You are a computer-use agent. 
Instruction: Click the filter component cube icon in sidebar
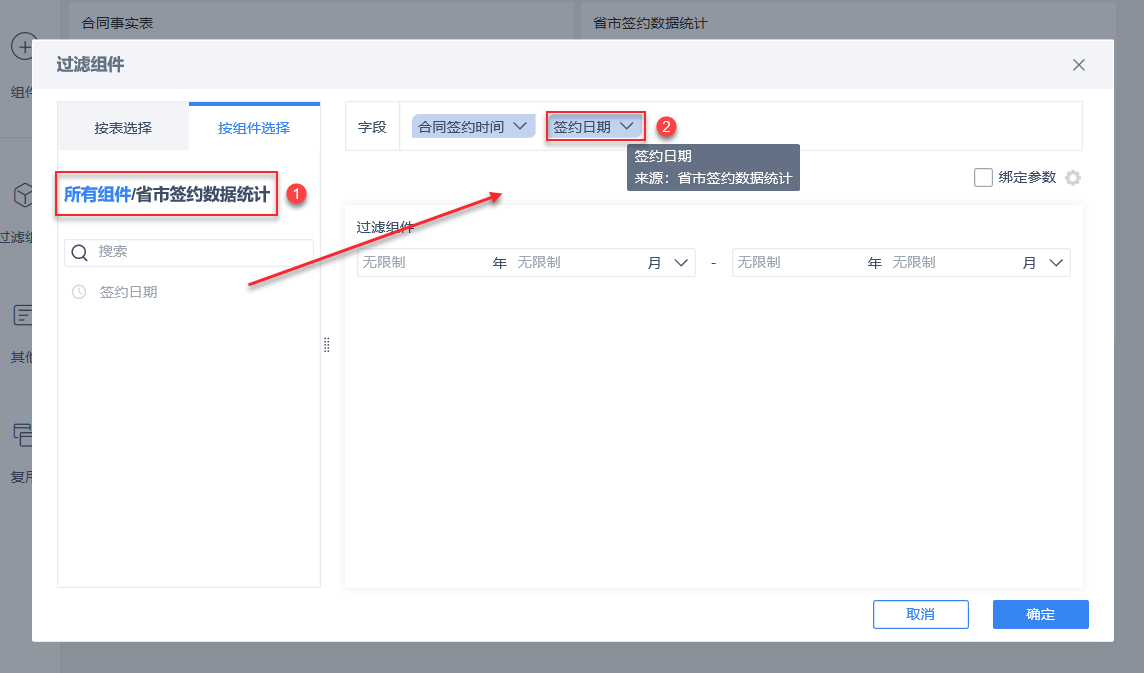tap(23, 196)
